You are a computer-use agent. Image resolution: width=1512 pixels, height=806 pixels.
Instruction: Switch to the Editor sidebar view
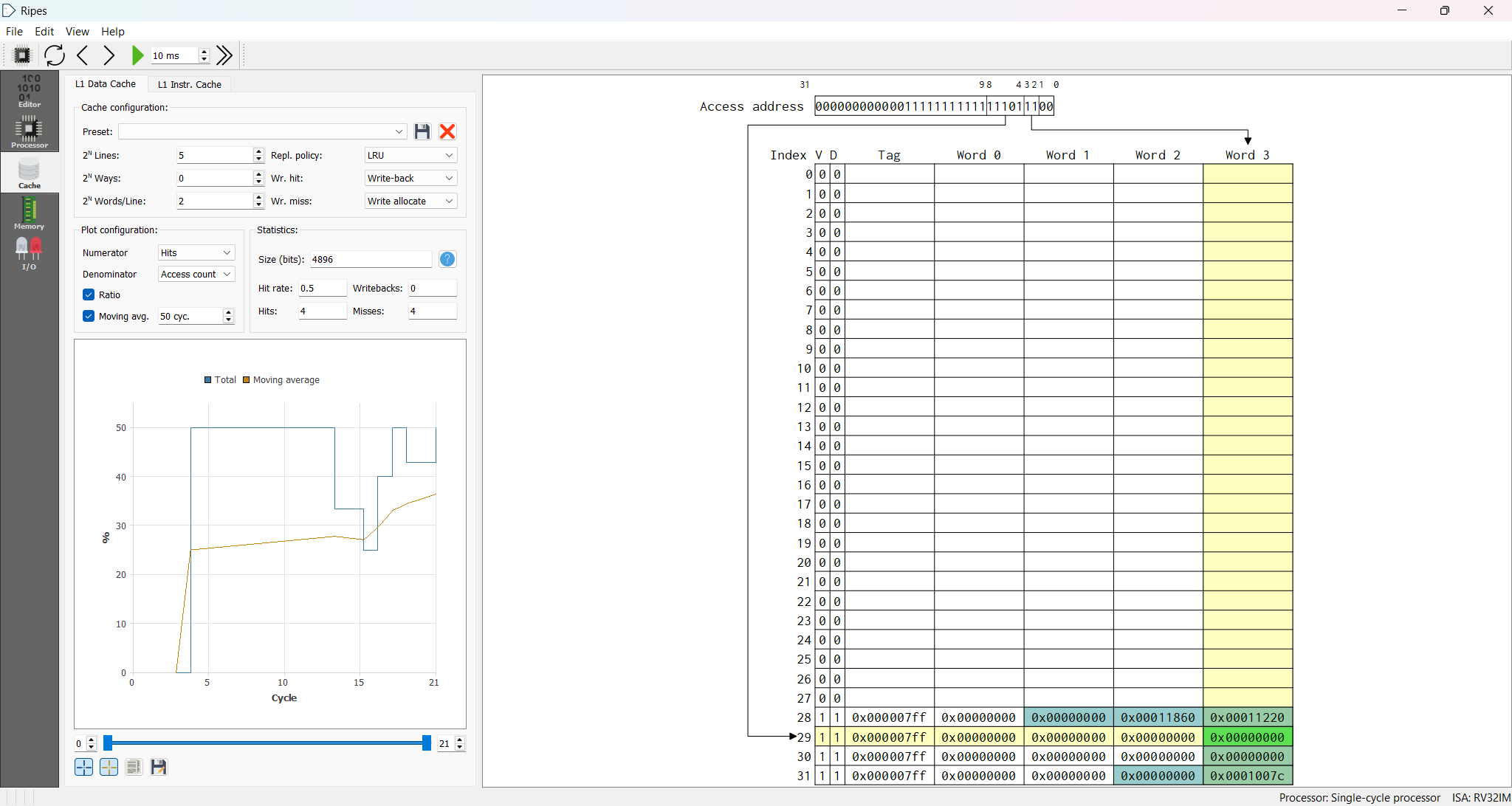tap(29, 92)
